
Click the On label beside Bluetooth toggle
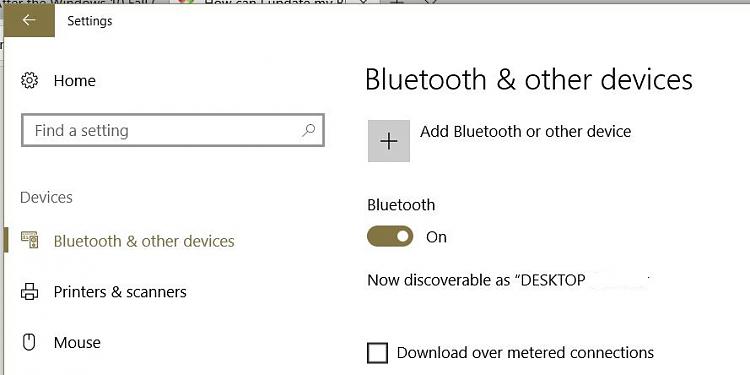point(436,237)
